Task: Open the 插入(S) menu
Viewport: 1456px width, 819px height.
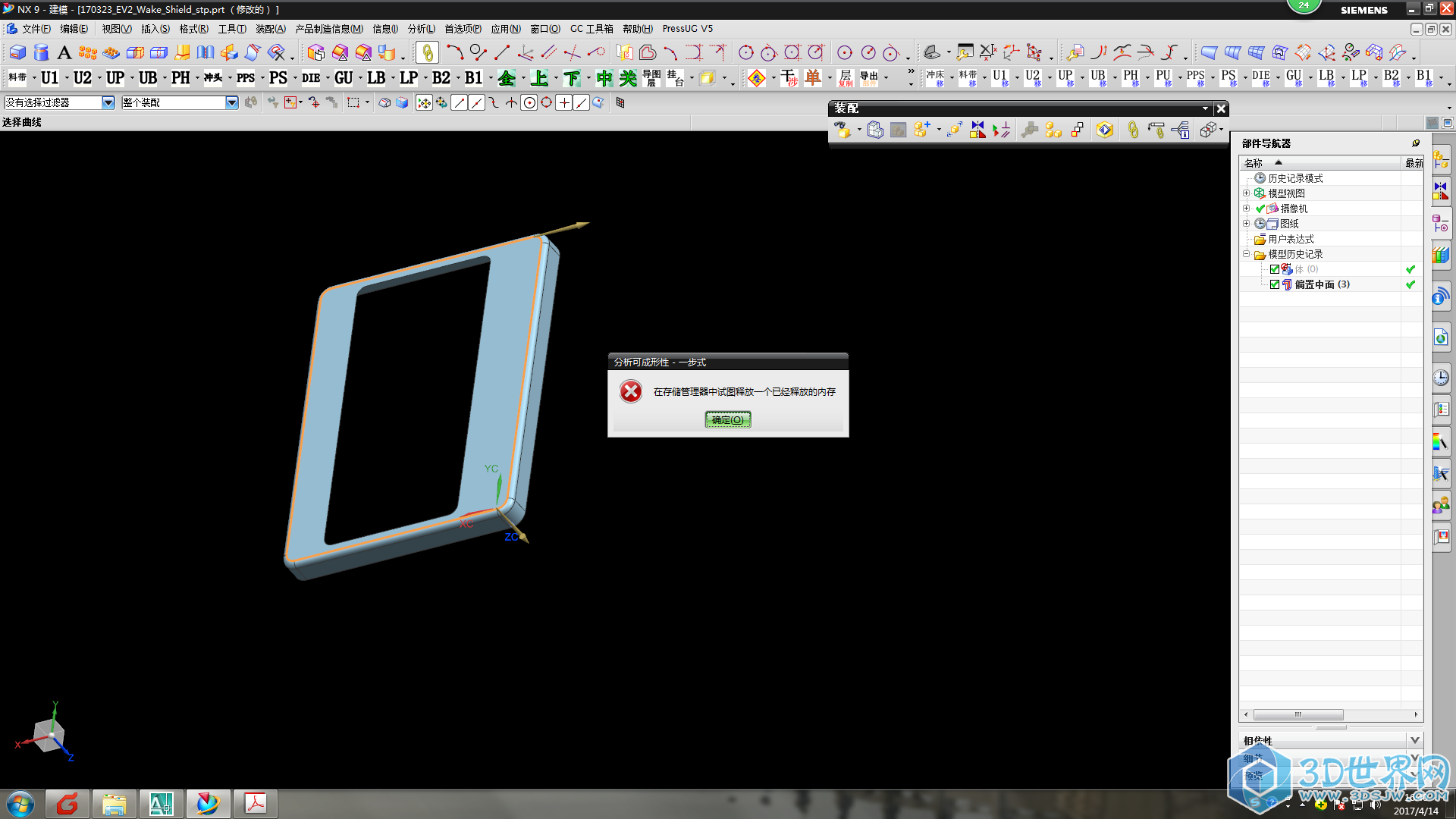Action: [x=155, y=29]
